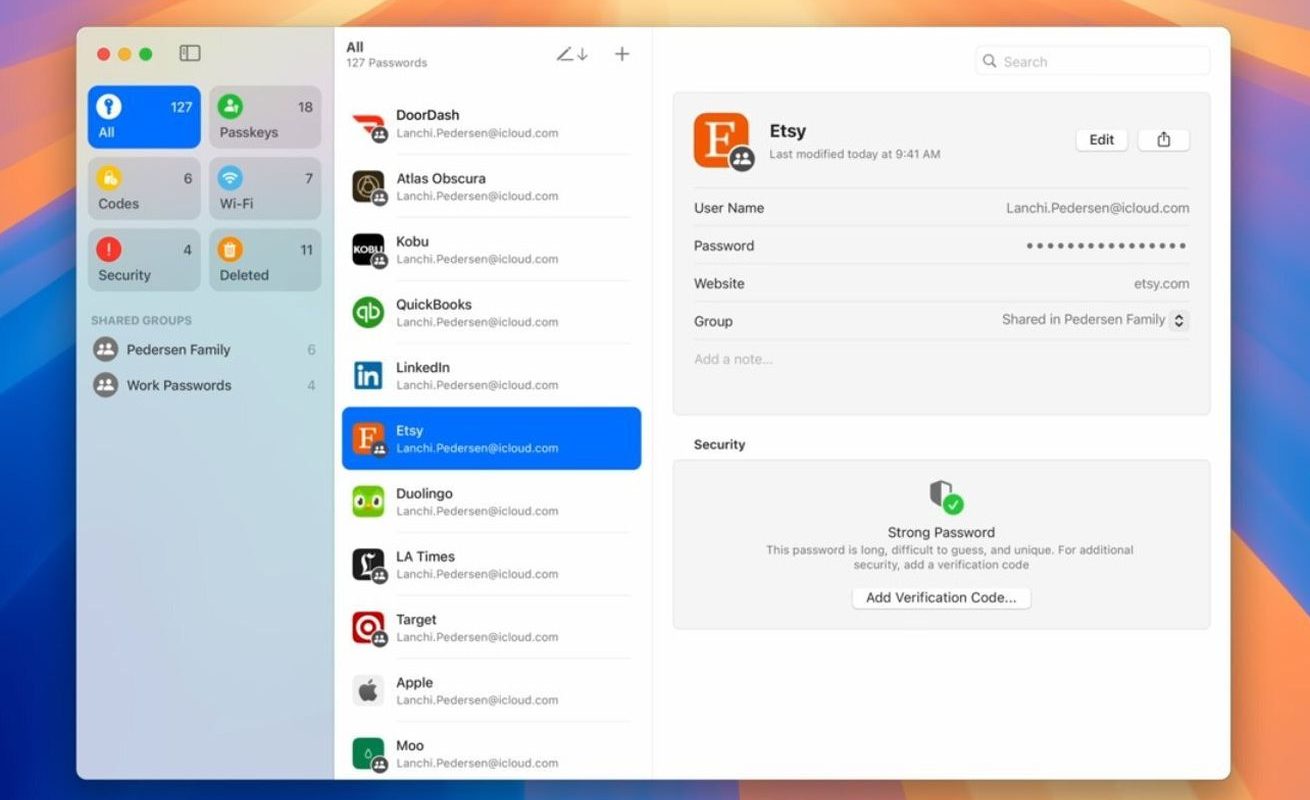
Task: Click the All tile key icon
Action: 109,106
